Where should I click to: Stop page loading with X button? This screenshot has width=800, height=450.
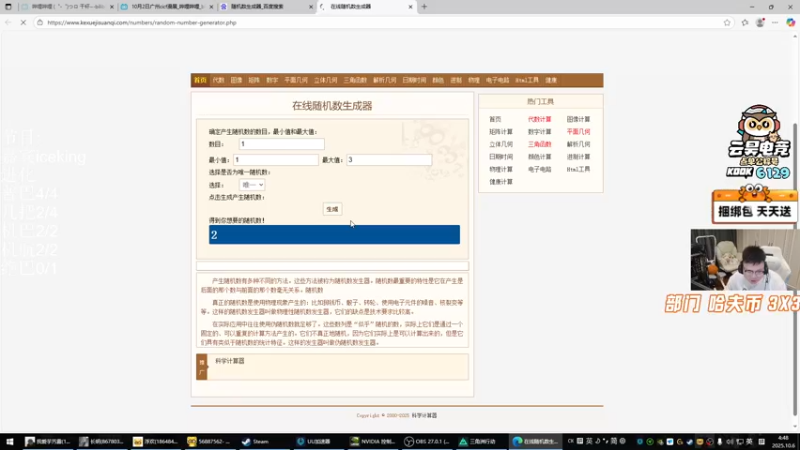(23, 22)
